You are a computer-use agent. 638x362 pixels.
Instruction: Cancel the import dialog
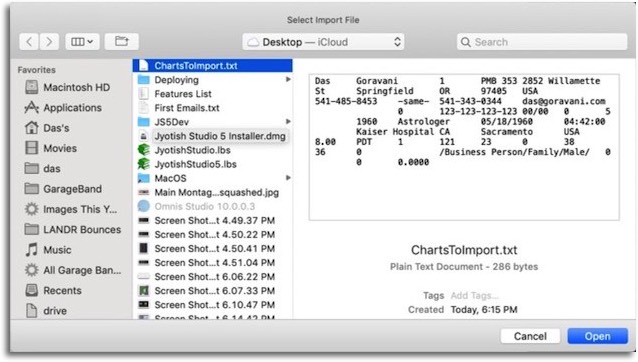tap(530, 336)
